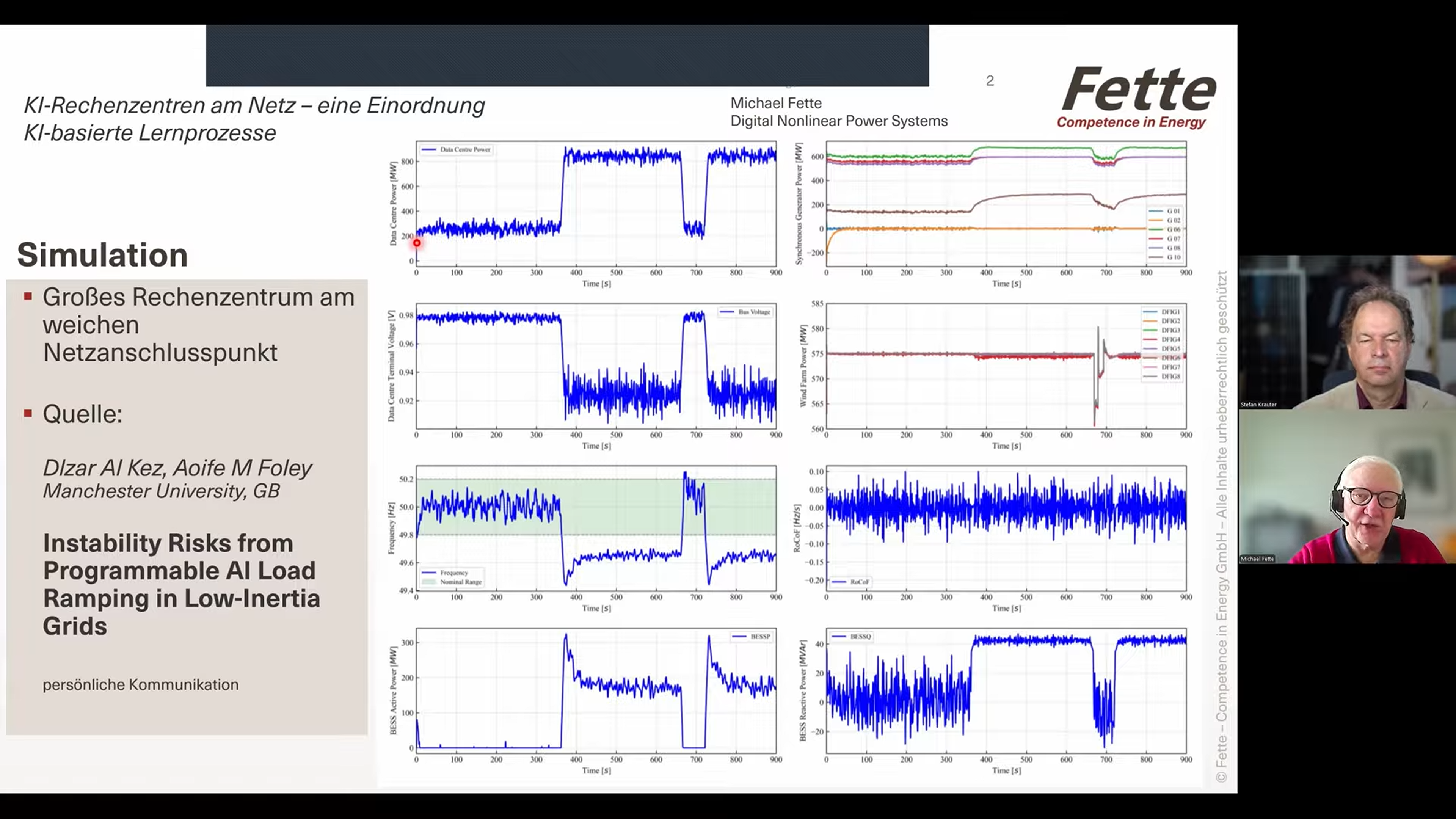Click the BESS Reactive Power plot
The image size is (1456, 819).
1006,690
